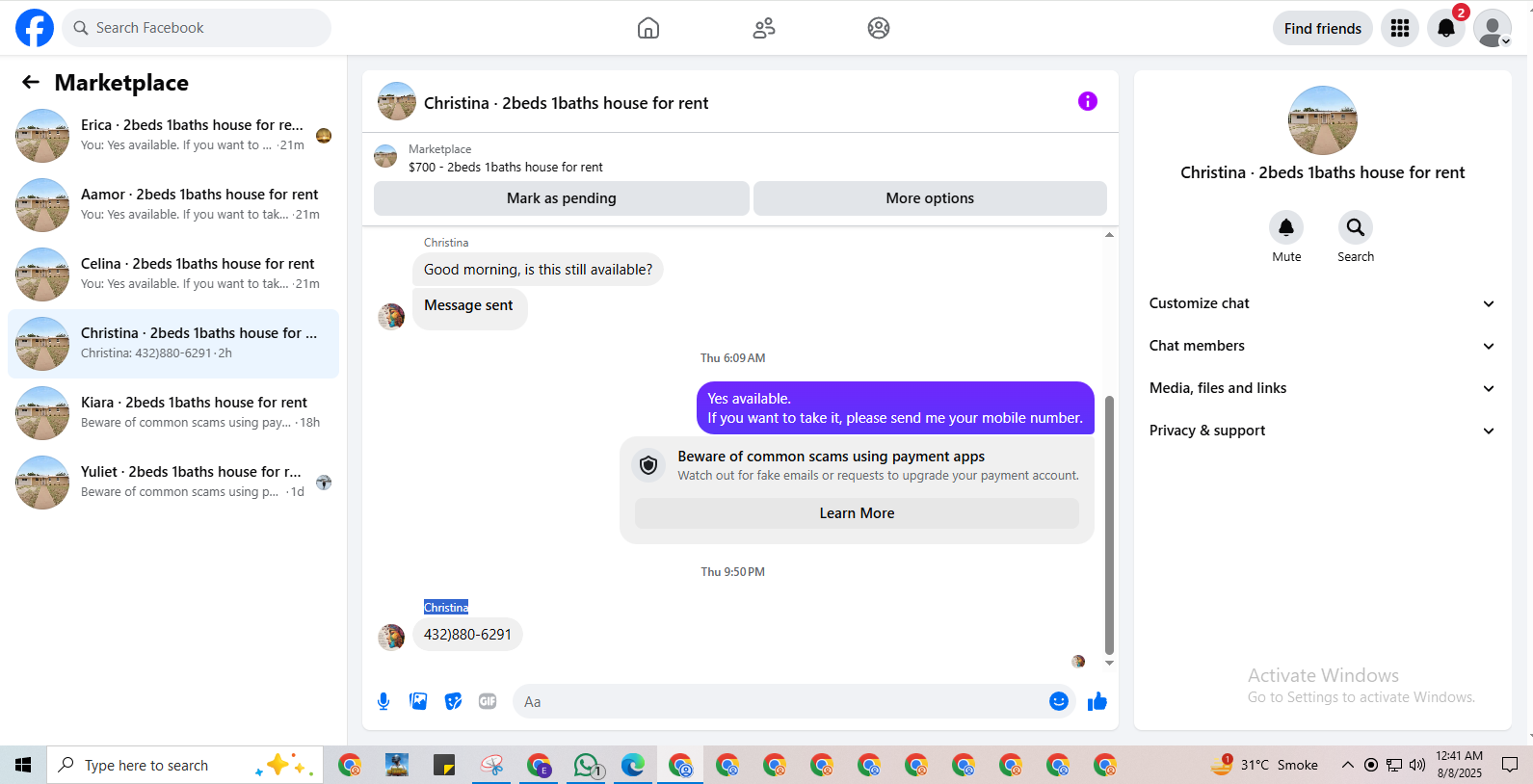Open the $700 listing link
1533x784 pixels.
click(x=506, y=167)
